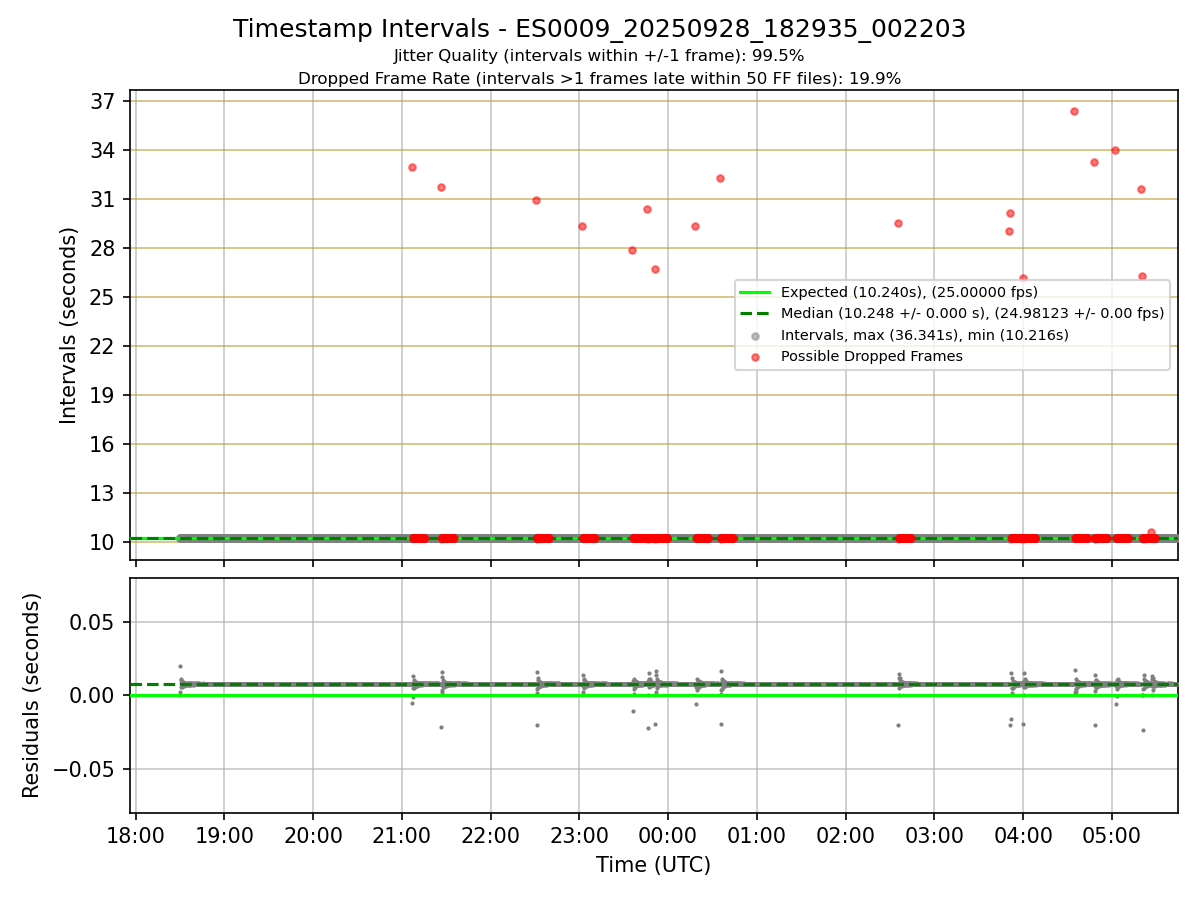Select the Residuals (seconds) y-axis label
This screenshot has height=900, width=1200.
[x=32, y=695]
